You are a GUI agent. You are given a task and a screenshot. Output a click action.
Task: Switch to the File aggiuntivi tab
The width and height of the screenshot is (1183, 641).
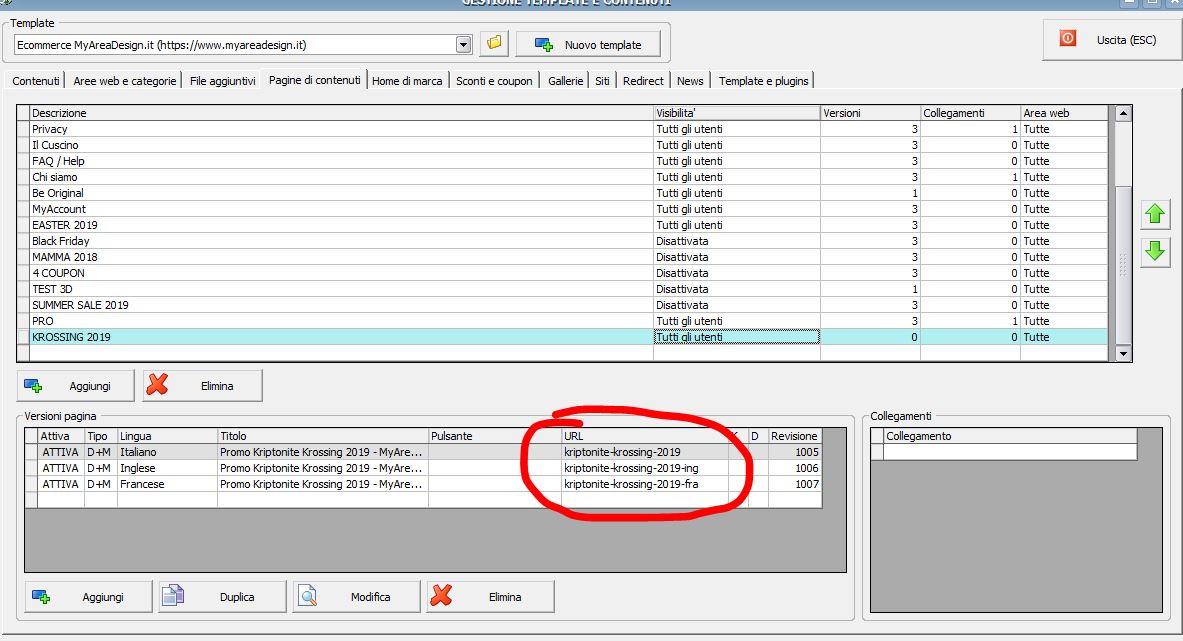[x=223, y=81]
